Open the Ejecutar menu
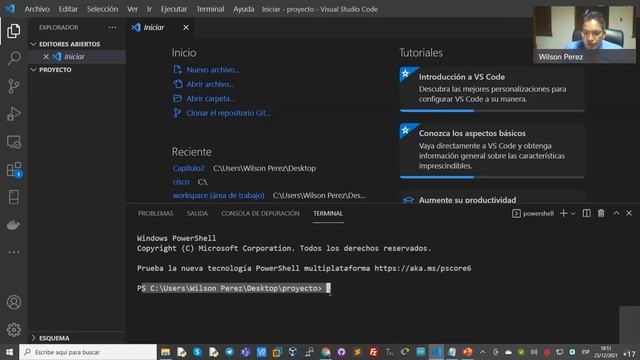This screenshot has height=360, width=640. click(x=174, y=9)
